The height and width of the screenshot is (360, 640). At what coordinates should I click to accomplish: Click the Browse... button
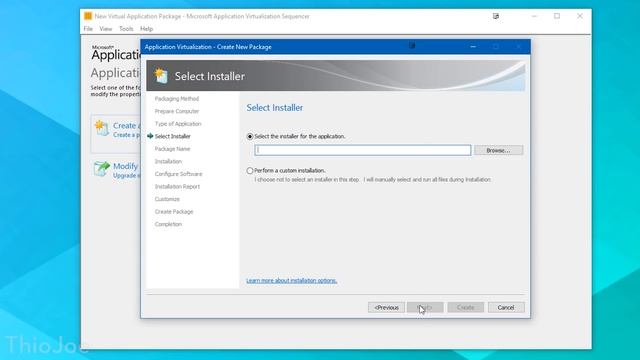coord(498,150)
